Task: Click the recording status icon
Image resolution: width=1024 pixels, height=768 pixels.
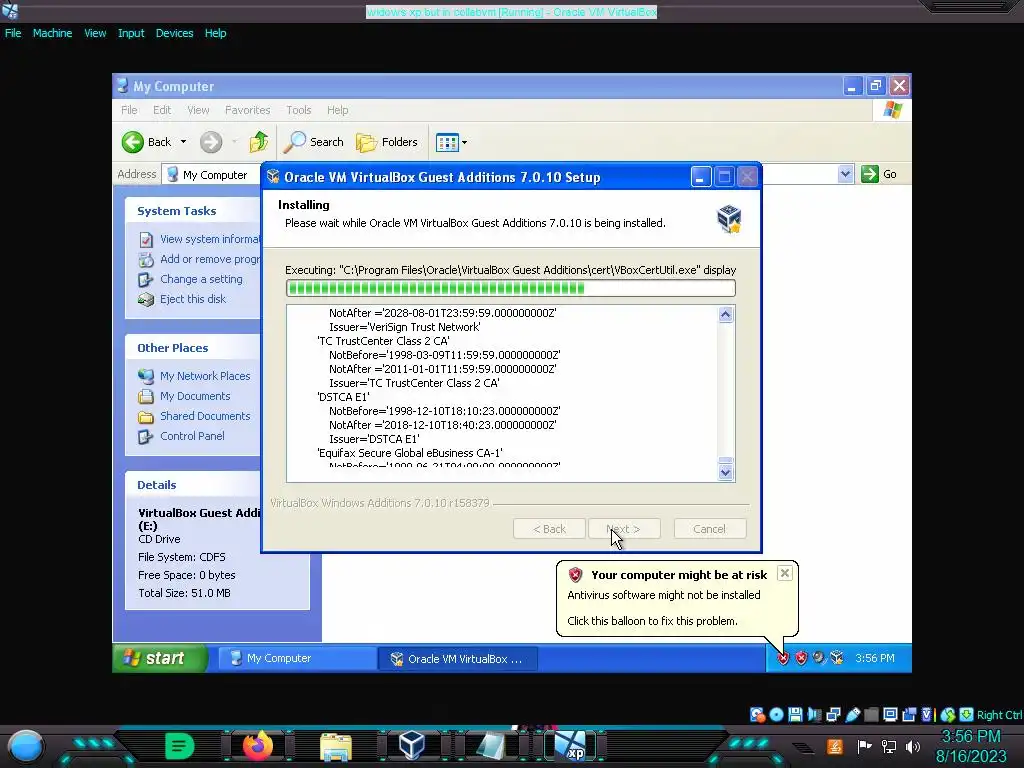Action: click(909, 714)
